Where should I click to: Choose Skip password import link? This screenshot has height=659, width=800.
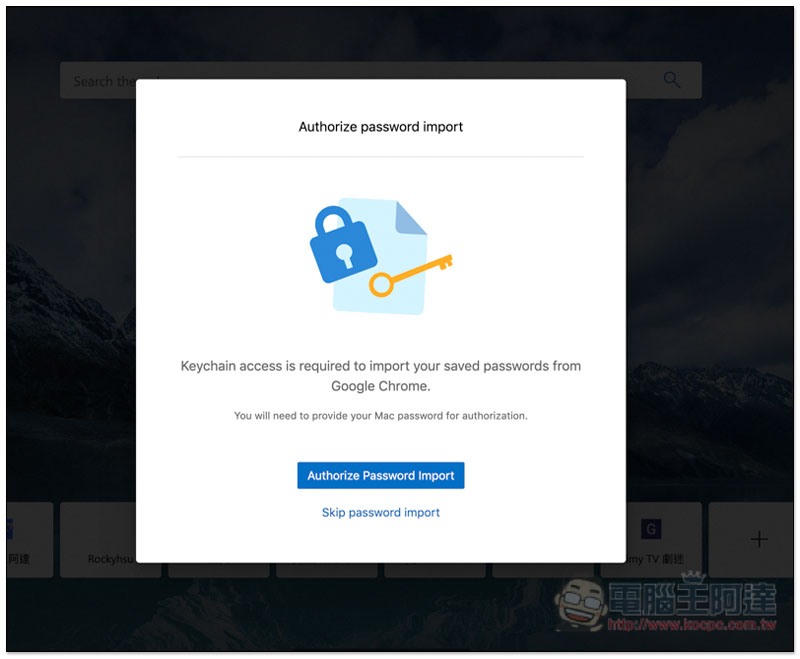pos(381,513)
